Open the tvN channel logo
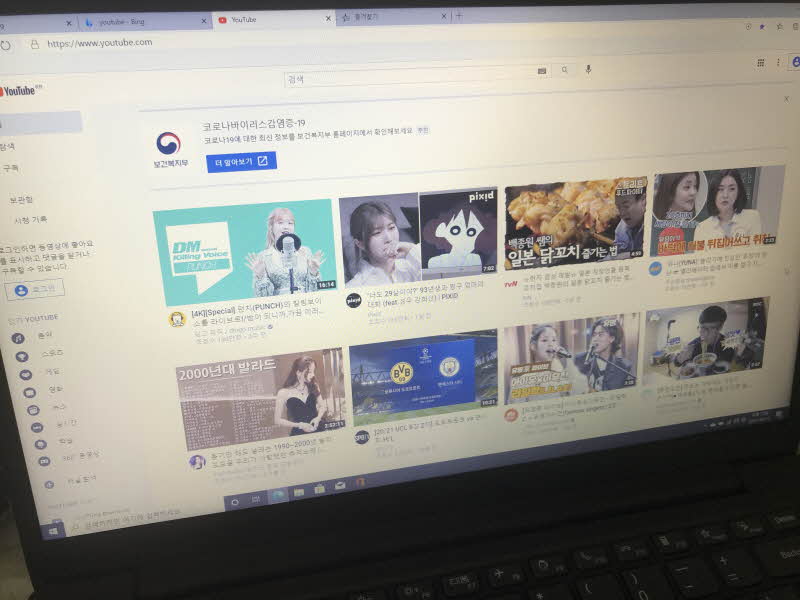 click(511, 284)
